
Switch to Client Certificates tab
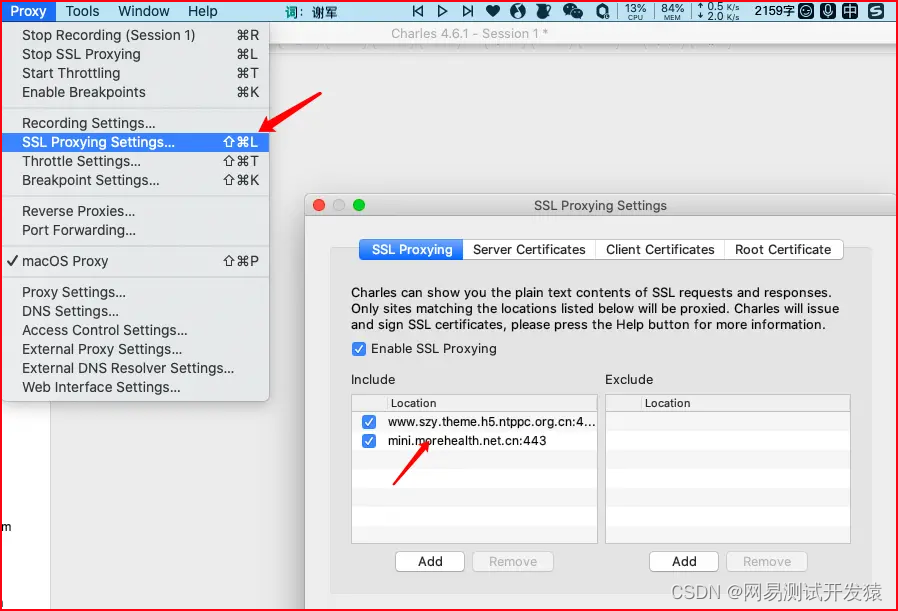(660, 250)
